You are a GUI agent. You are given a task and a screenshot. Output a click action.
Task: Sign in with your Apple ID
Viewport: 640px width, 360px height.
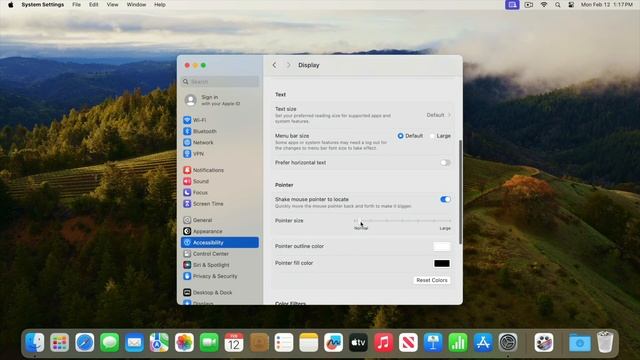point(220,100)
